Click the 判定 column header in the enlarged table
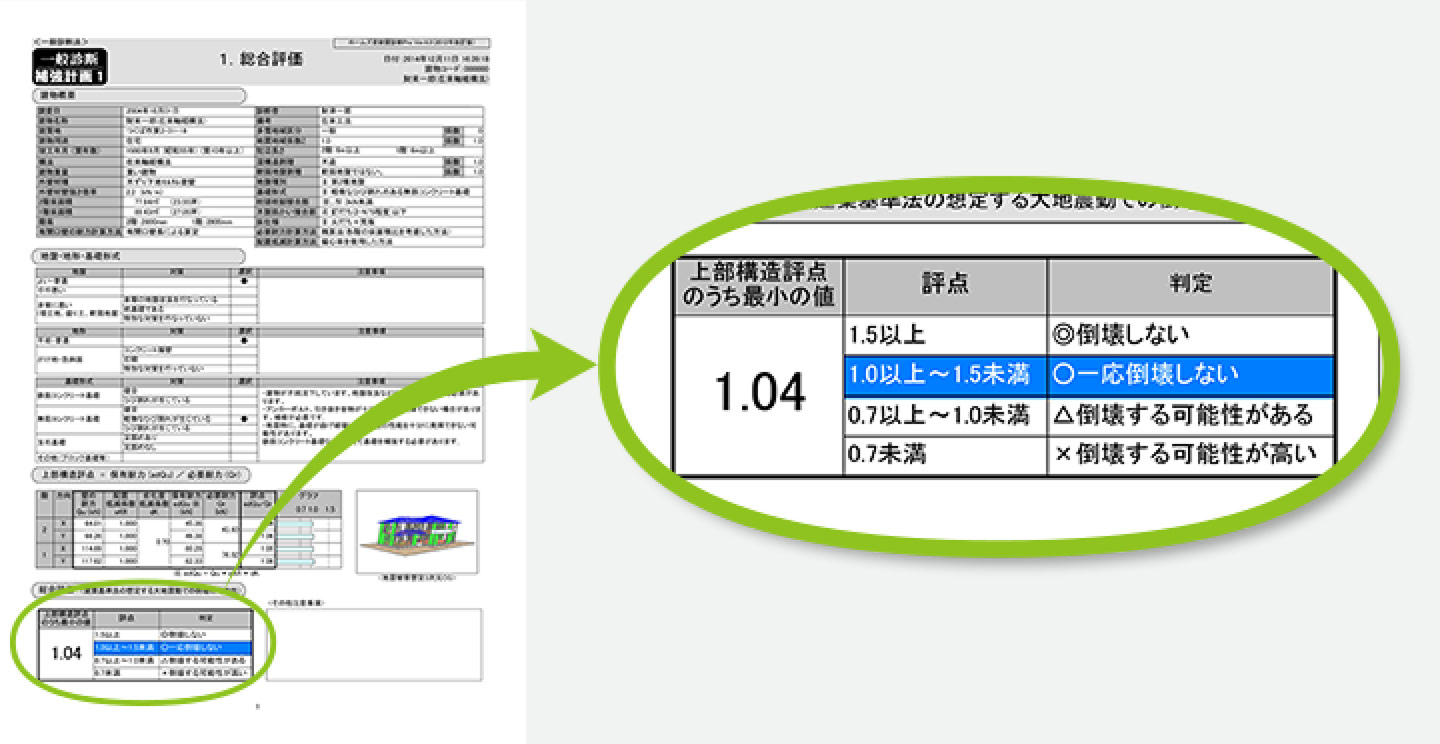The width and height of the screenshot is (1440, 744). click(1190, 285)
